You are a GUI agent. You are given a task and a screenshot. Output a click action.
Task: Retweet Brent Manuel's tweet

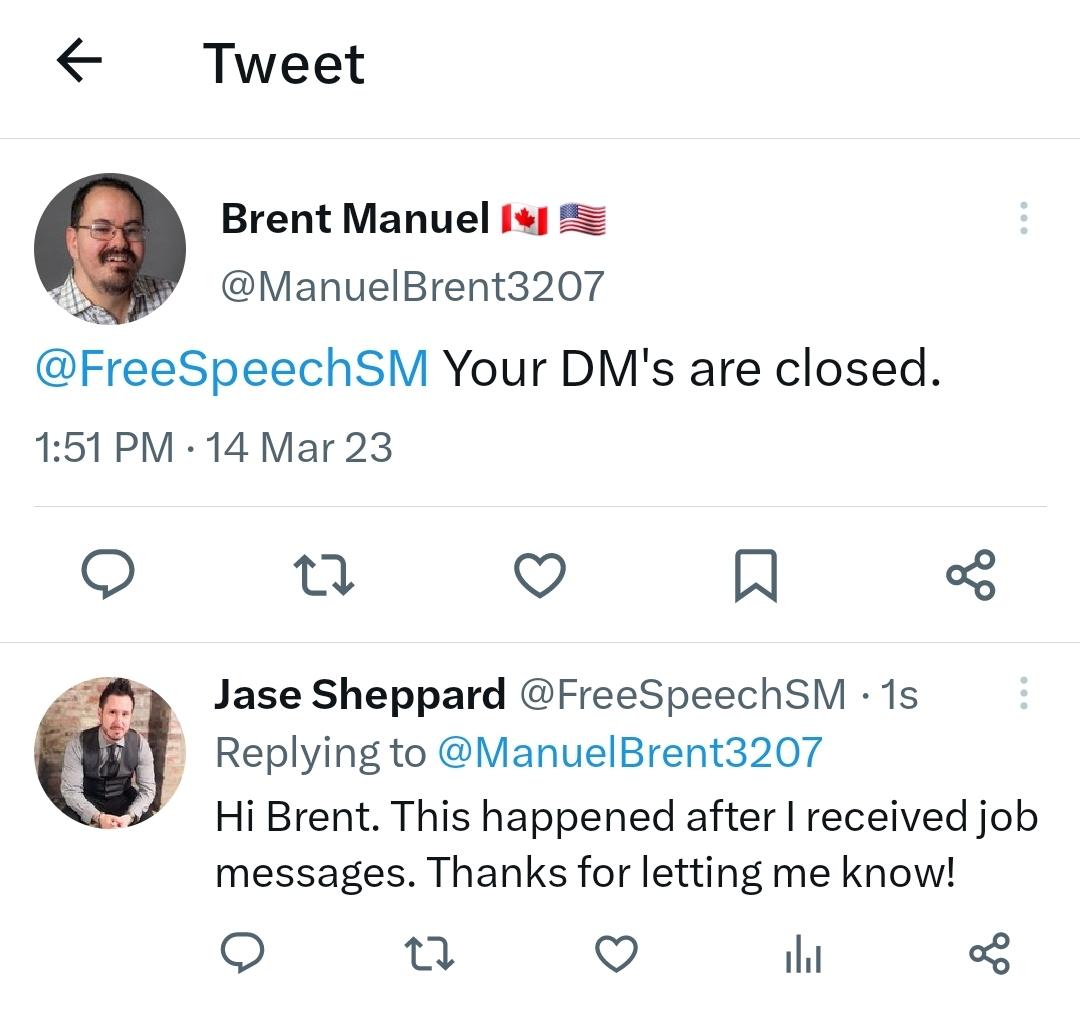[323, 577]
